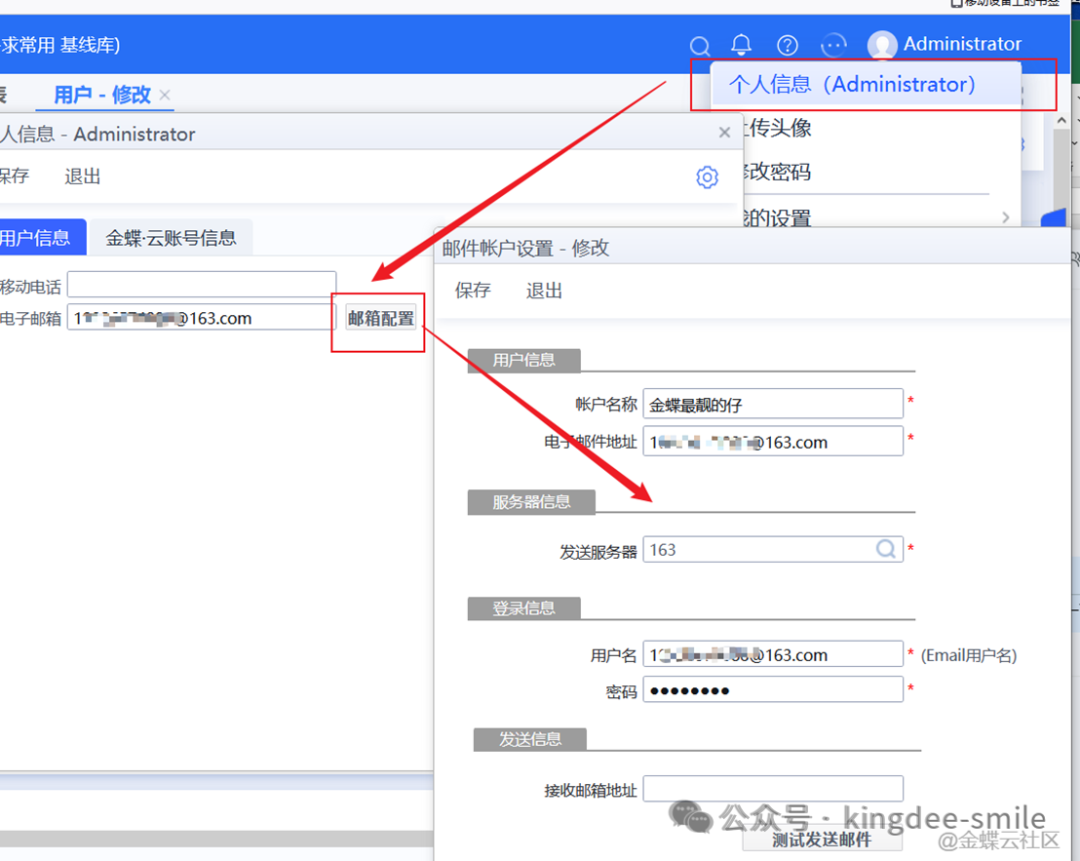1080x861 pixels.
Task: Switch to 金蝶·云账号信息 tab
Action: (x=171, y=238)
